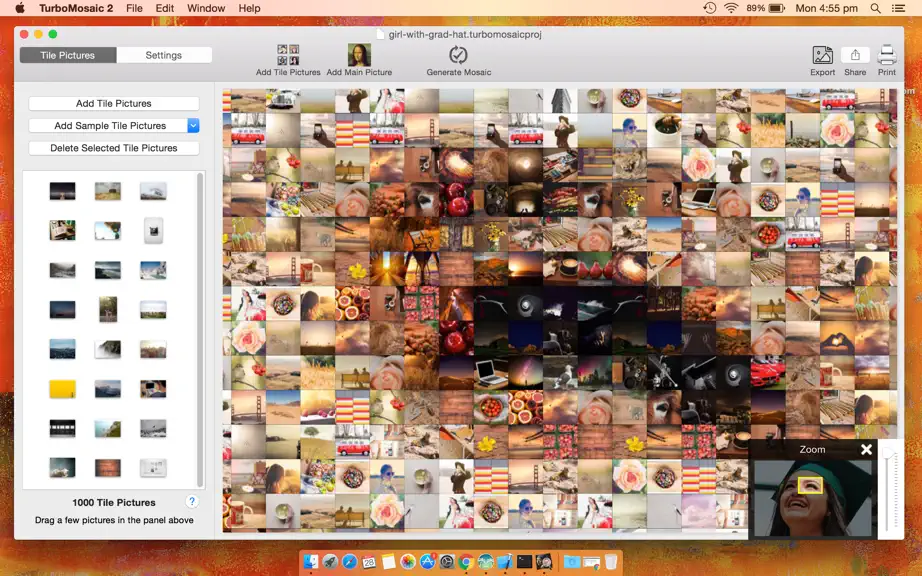922x576 pixels.
Task: Click the yellow box in Zoom preview
Action: tap(810, 485)
